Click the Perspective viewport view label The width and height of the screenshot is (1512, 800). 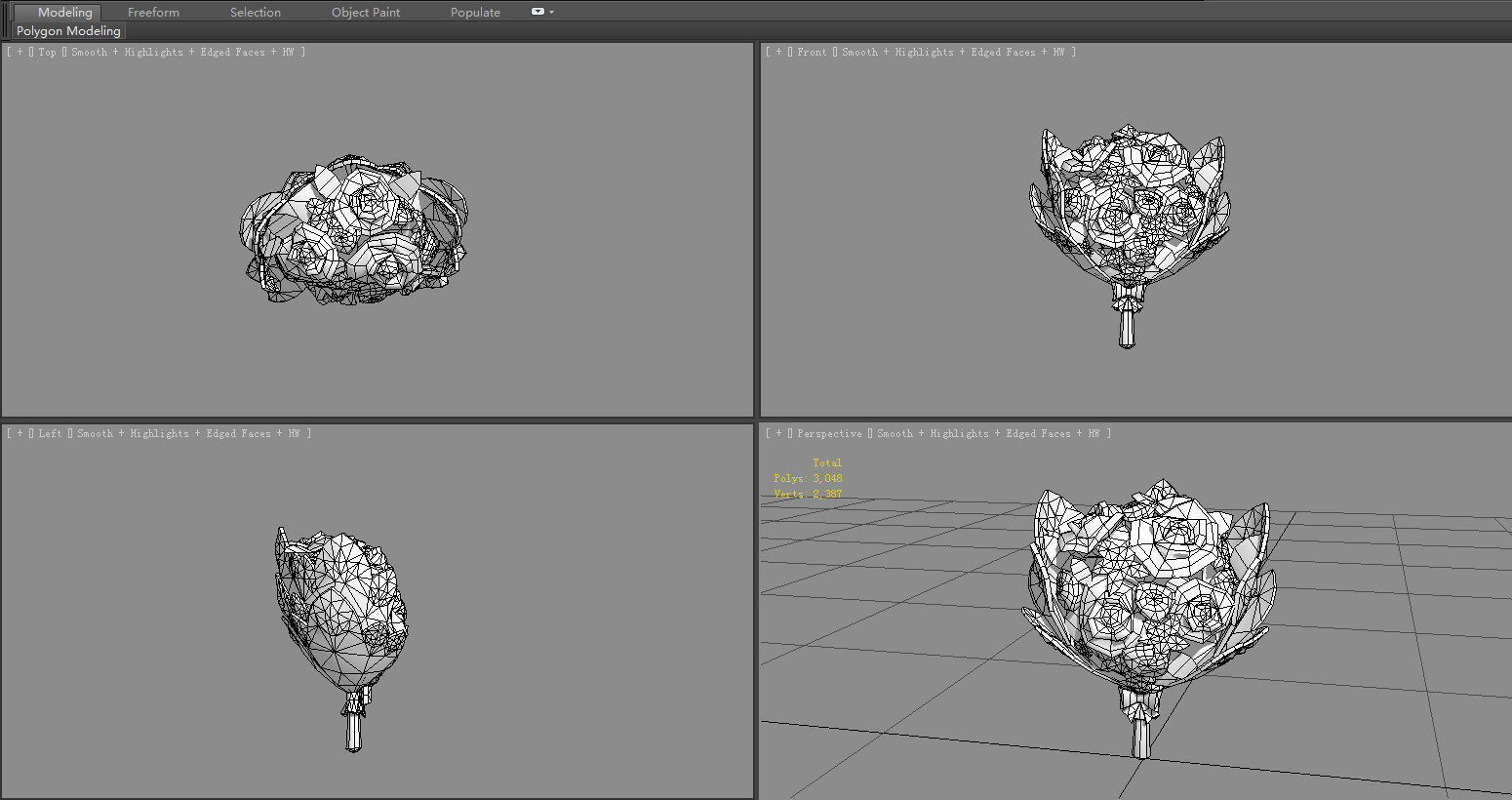(829, 434)
